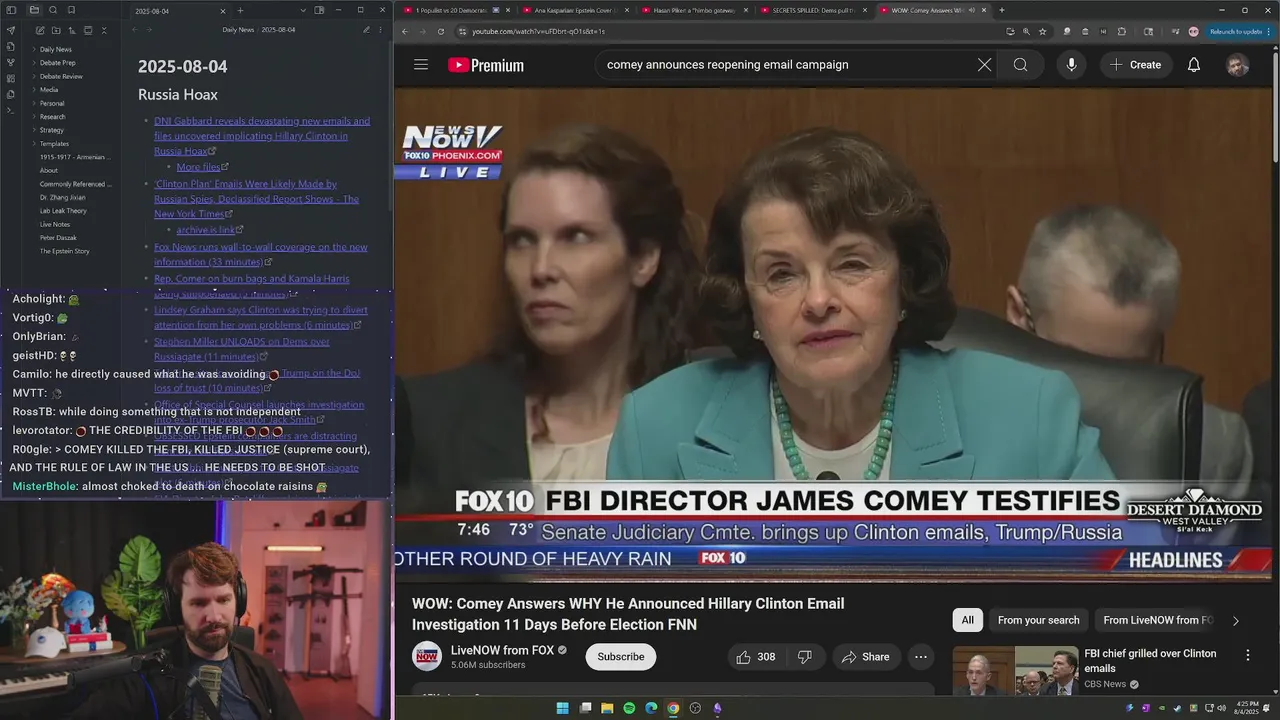Click the Chrome address bar URL
Image resolution: width=1280 pixels, height=720 pixels.
pyautogui.click(x=538, y=31)
